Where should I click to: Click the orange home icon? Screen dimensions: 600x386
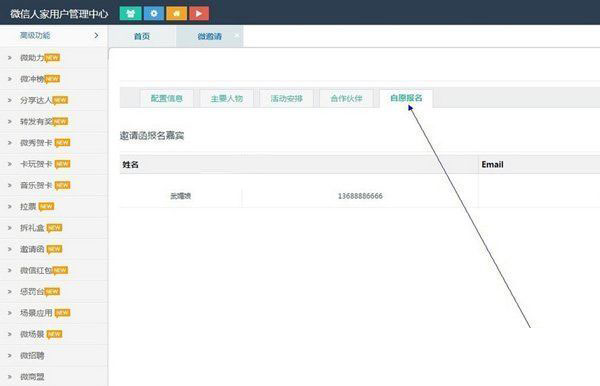click(x=176, y=13)
